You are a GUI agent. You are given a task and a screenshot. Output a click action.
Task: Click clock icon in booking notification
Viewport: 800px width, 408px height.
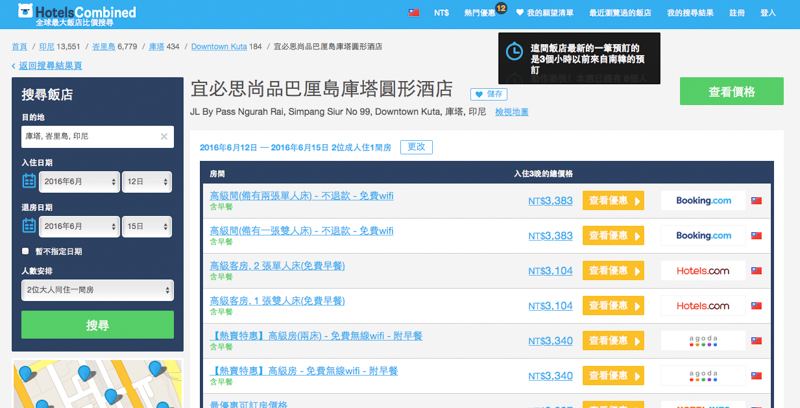click(x=514, y=52)
